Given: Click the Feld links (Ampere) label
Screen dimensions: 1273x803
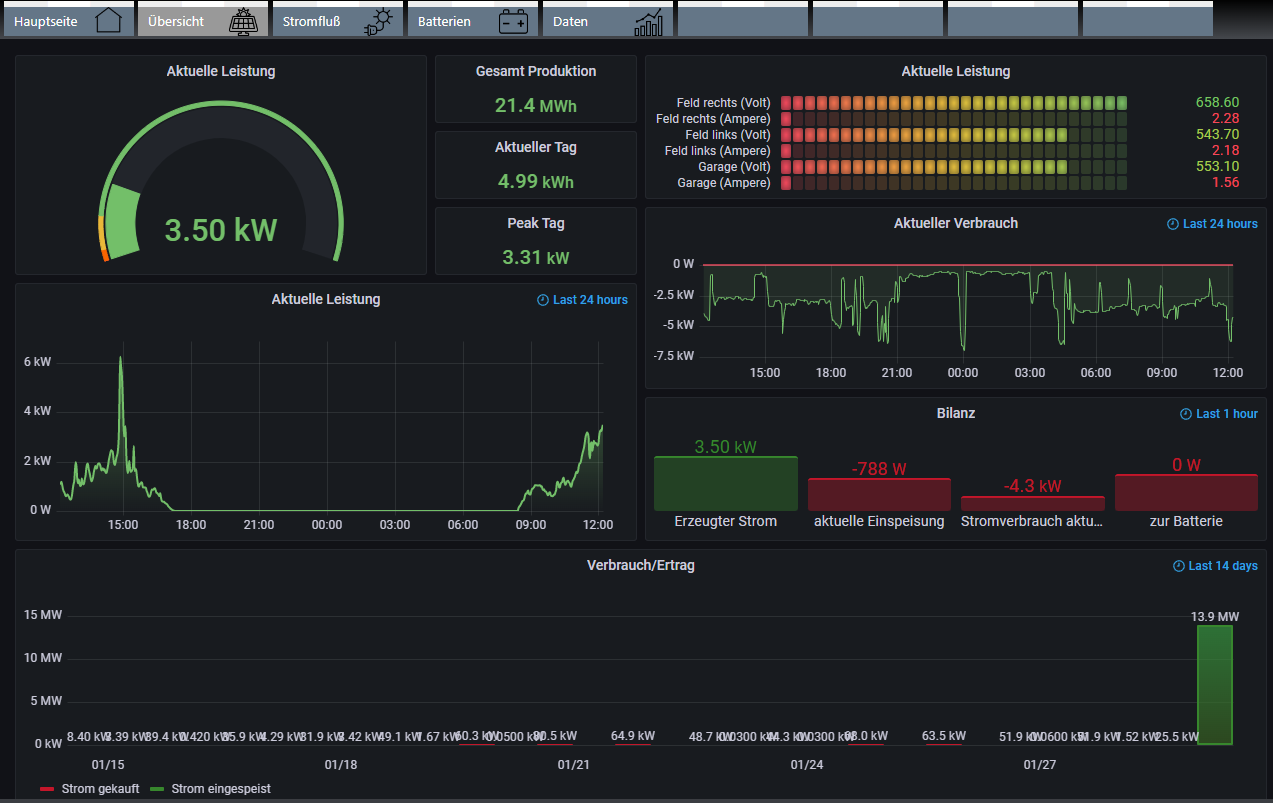Looking at the screenshot, I should pyautogui.click(x=717, y=151).
